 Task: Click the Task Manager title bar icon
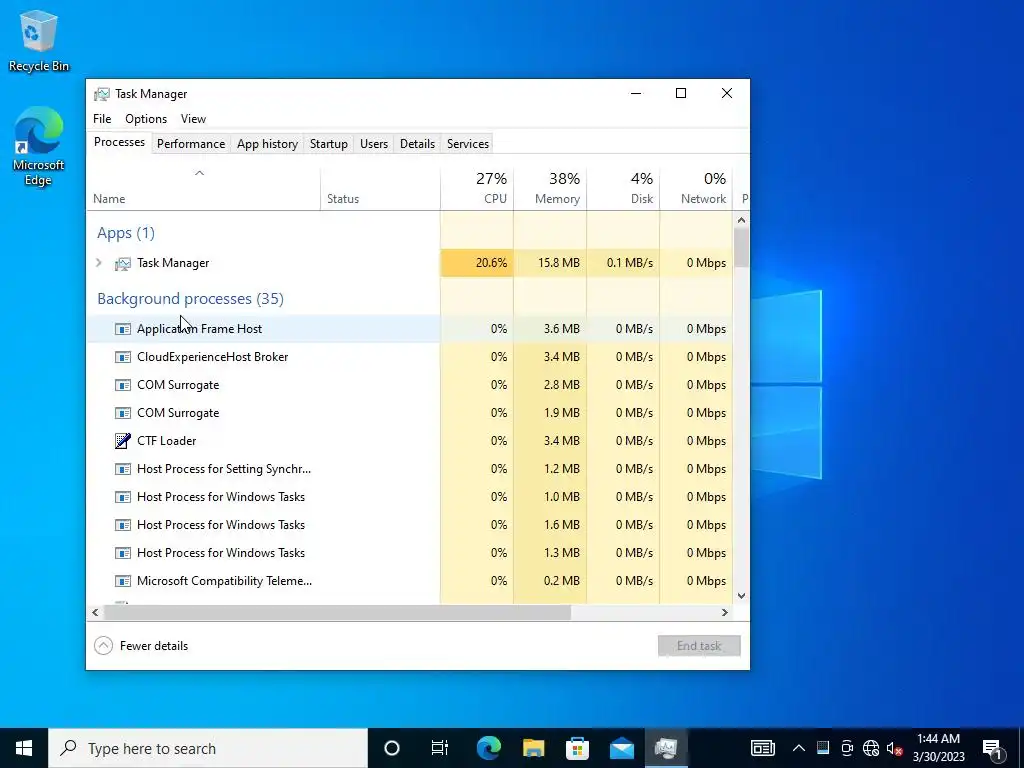click(x=102, y=94)
